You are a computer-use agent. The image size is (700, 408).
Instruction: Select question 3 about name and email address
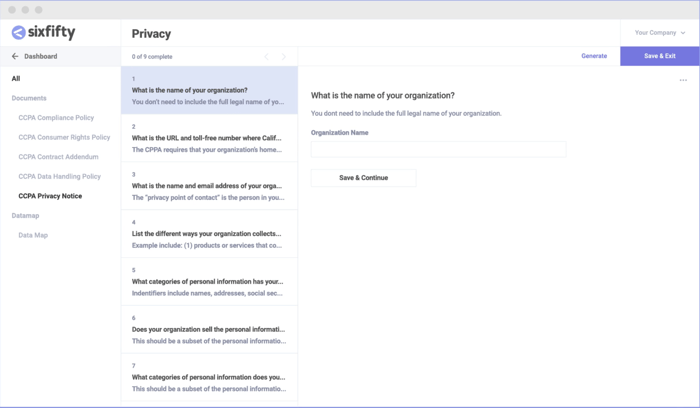209,186
